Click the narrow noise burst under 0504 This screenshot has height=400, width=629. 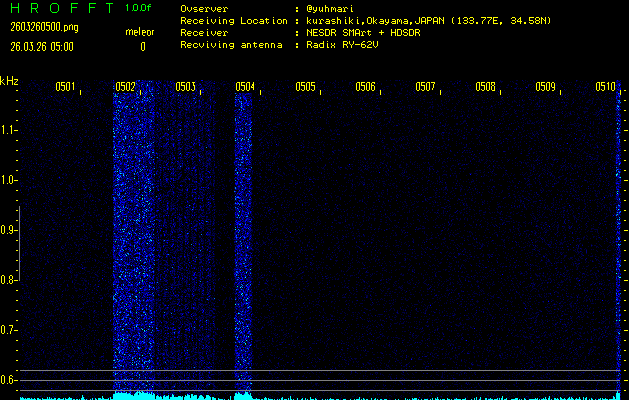tap(242, 240)
